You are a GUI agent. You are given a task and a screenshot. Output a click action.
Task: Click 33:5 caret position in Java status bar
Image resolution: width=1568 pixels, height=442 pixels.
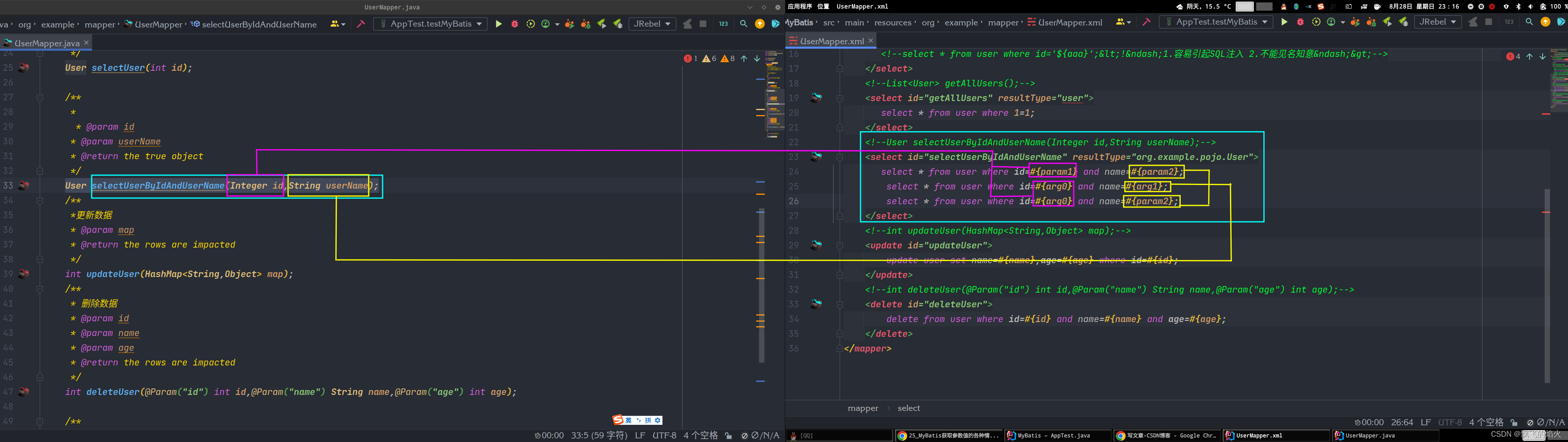[x=599, y=435]
